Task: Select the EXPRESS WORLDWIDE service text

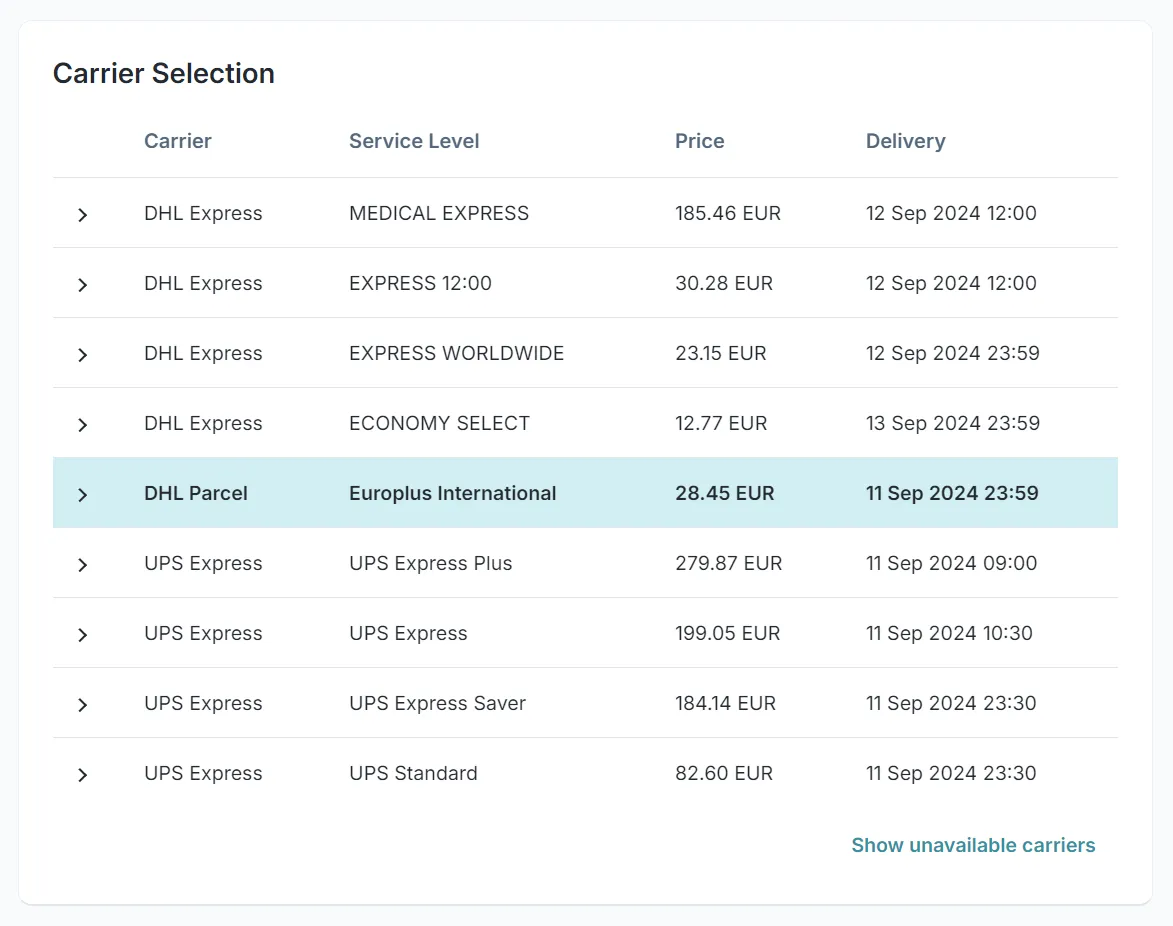Action: [x=456, y=353]
